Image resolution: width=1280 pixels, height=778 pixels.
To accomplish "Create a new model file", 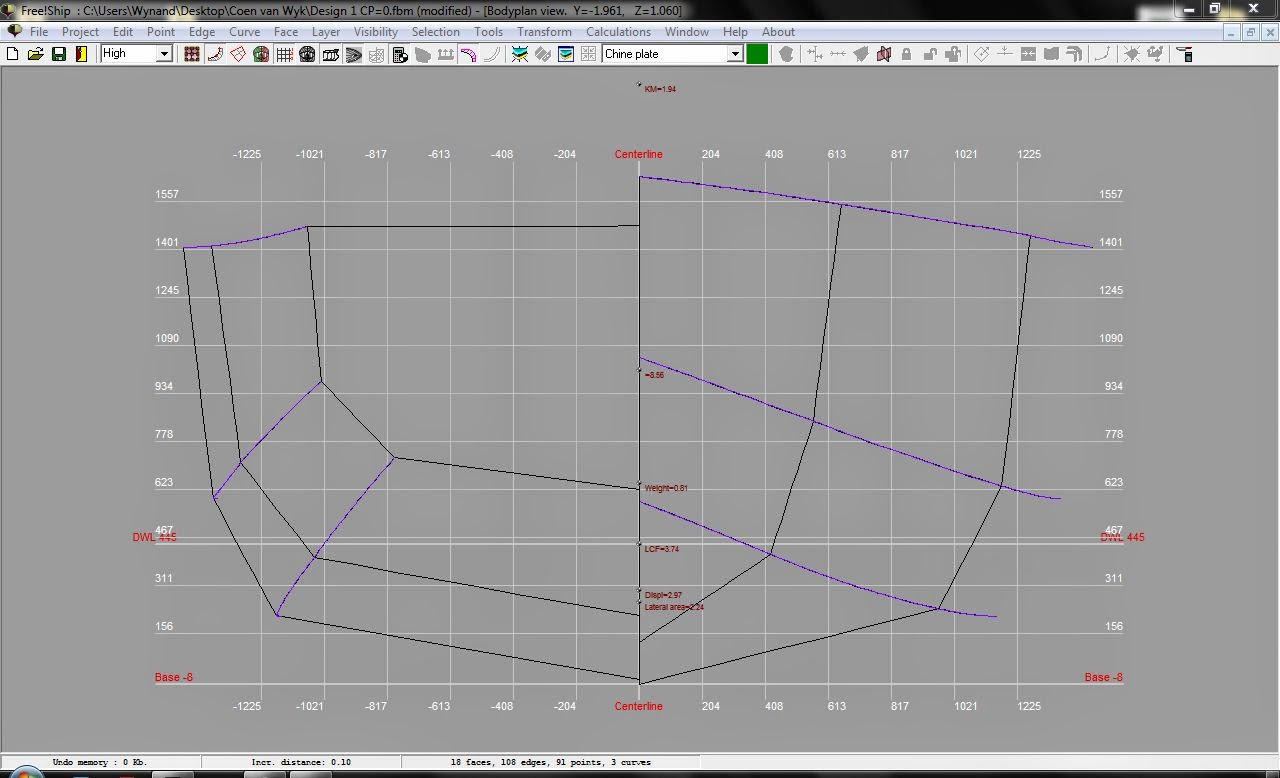I will coord(12,54).
